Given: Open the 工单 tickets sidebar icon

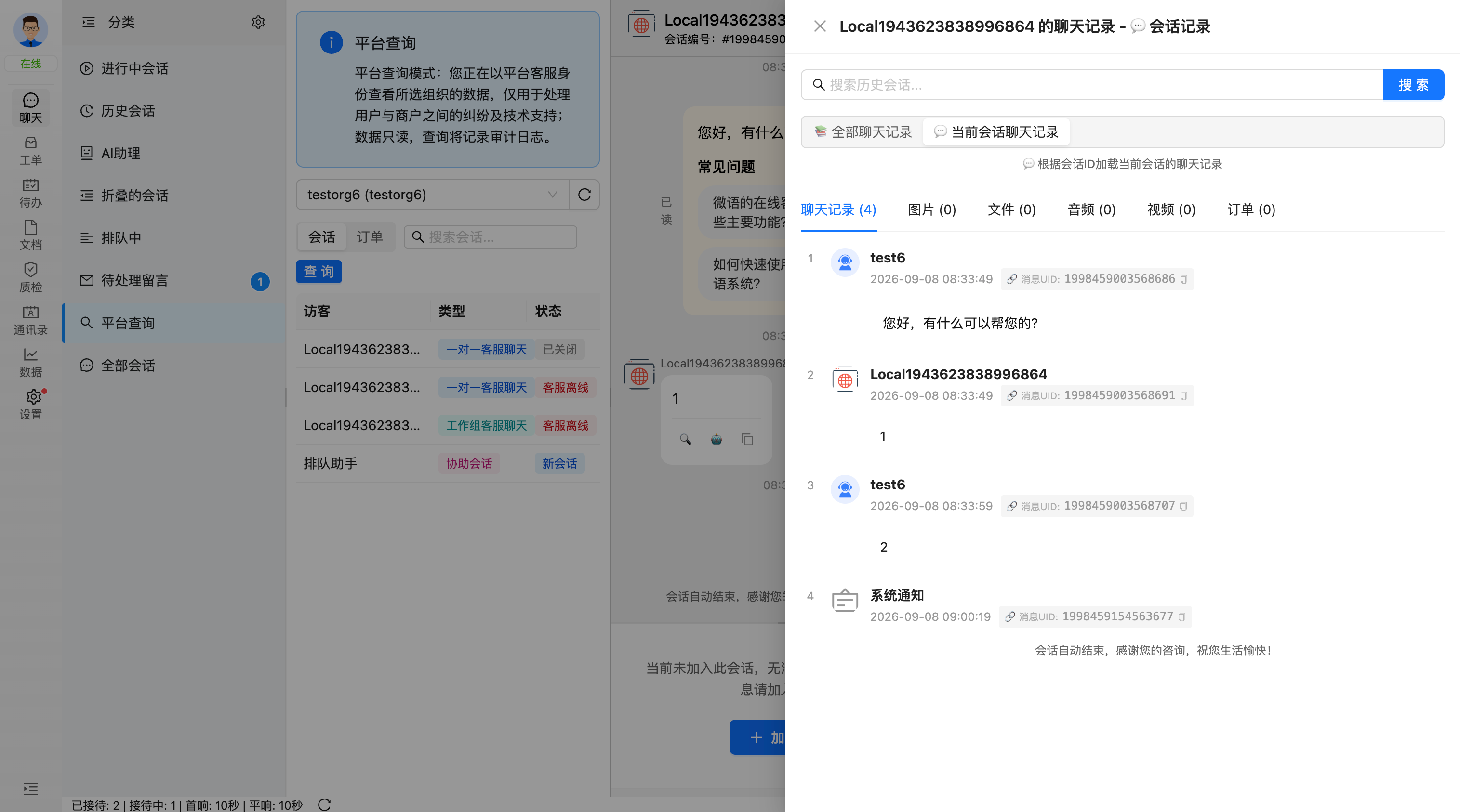Looking at the screenshot, I should tap(31, 151).
